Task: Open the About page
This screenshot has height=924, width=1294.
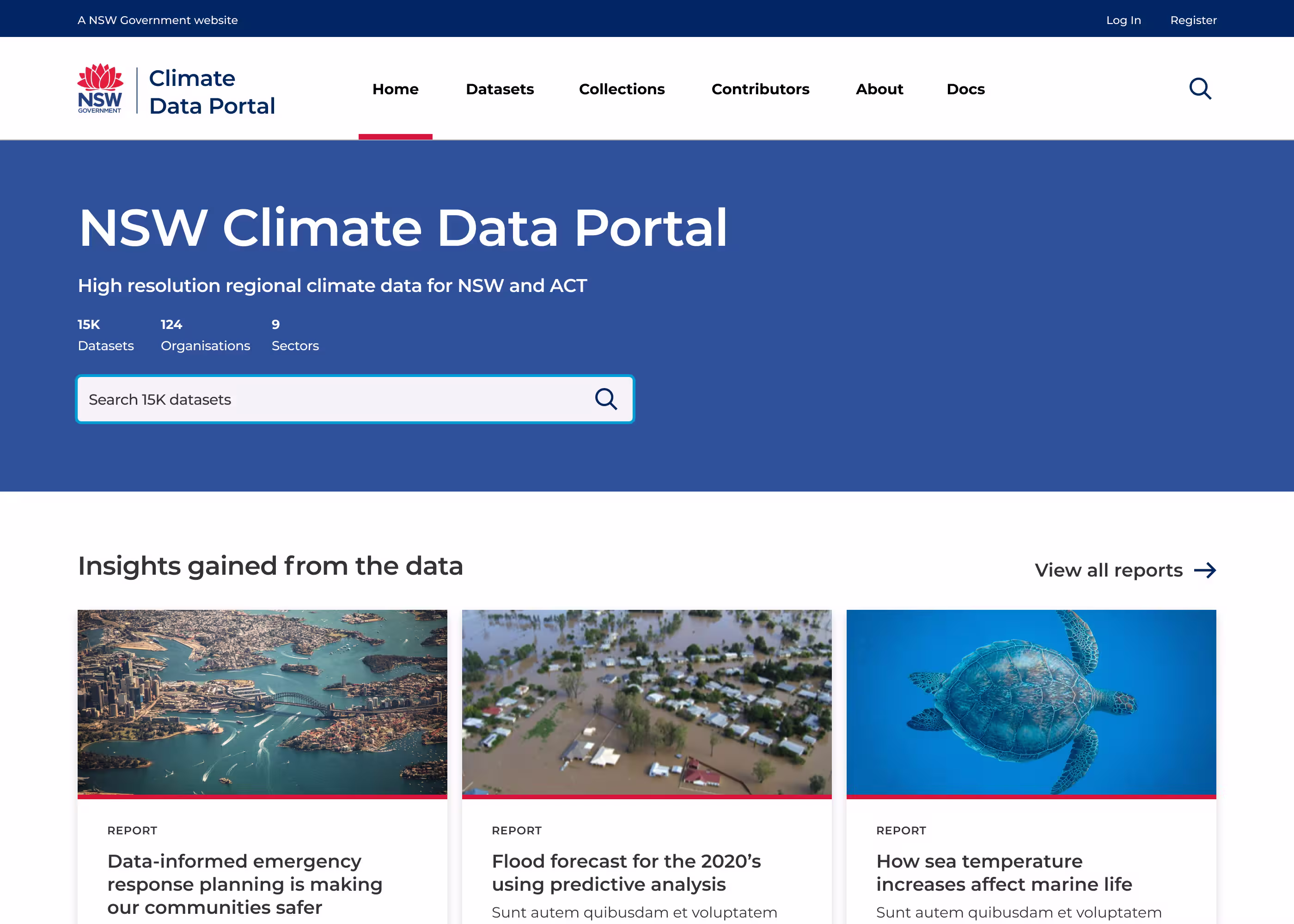Action: point(879,89)
